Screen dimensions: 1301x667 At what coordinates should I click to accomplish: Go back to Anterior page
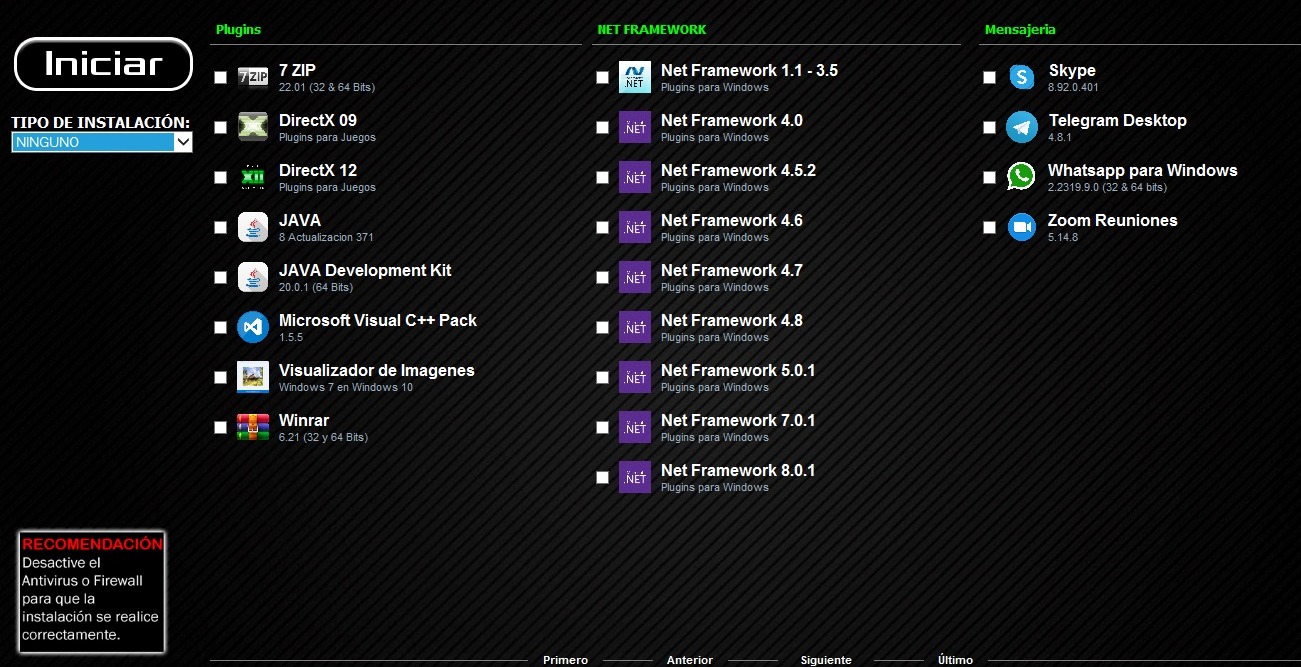pos(690,660)
